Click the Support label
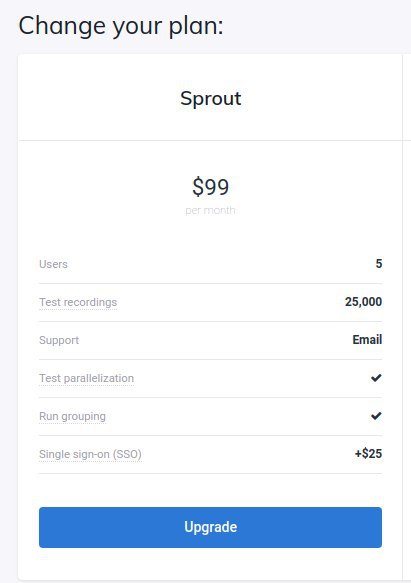411x583 pixels. pos(59,340)
